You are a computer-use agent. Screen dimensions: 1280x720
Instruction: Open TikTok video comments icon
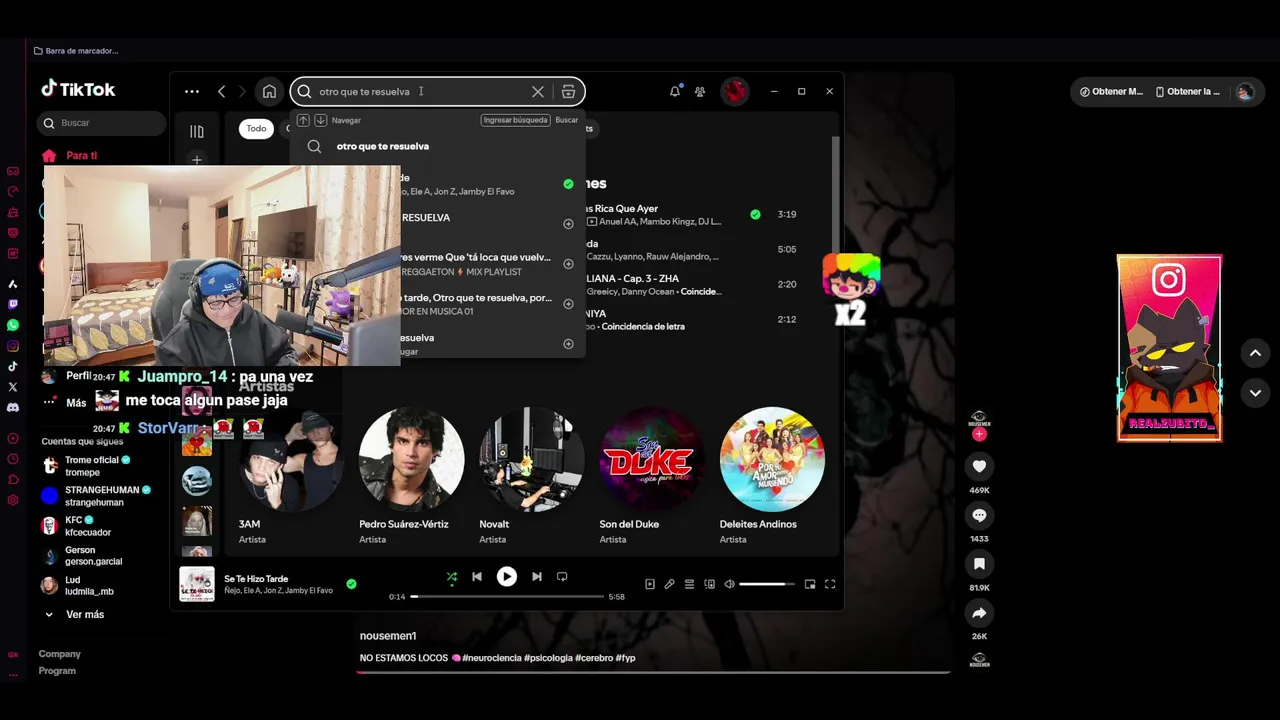coord(979,515)
